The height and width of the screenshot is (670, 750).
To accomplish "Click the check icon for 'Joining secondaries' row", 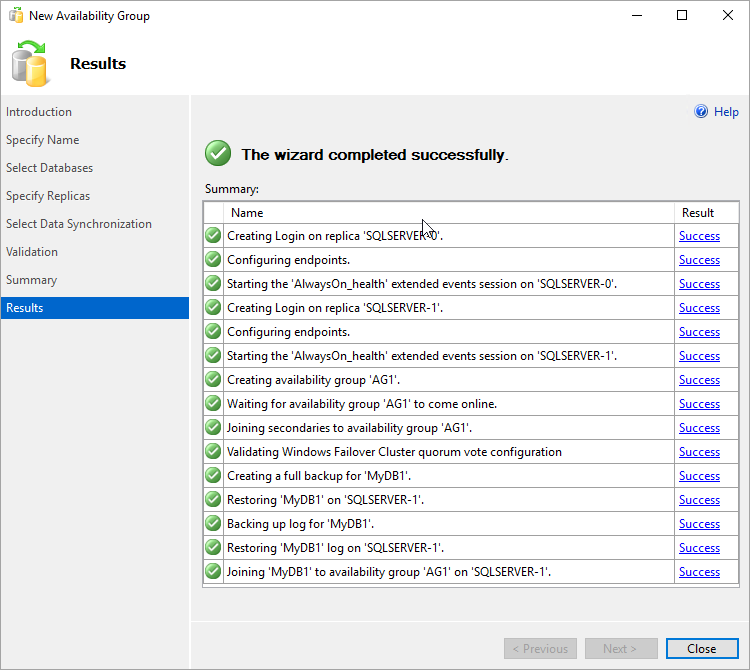I will click(213, 428).
